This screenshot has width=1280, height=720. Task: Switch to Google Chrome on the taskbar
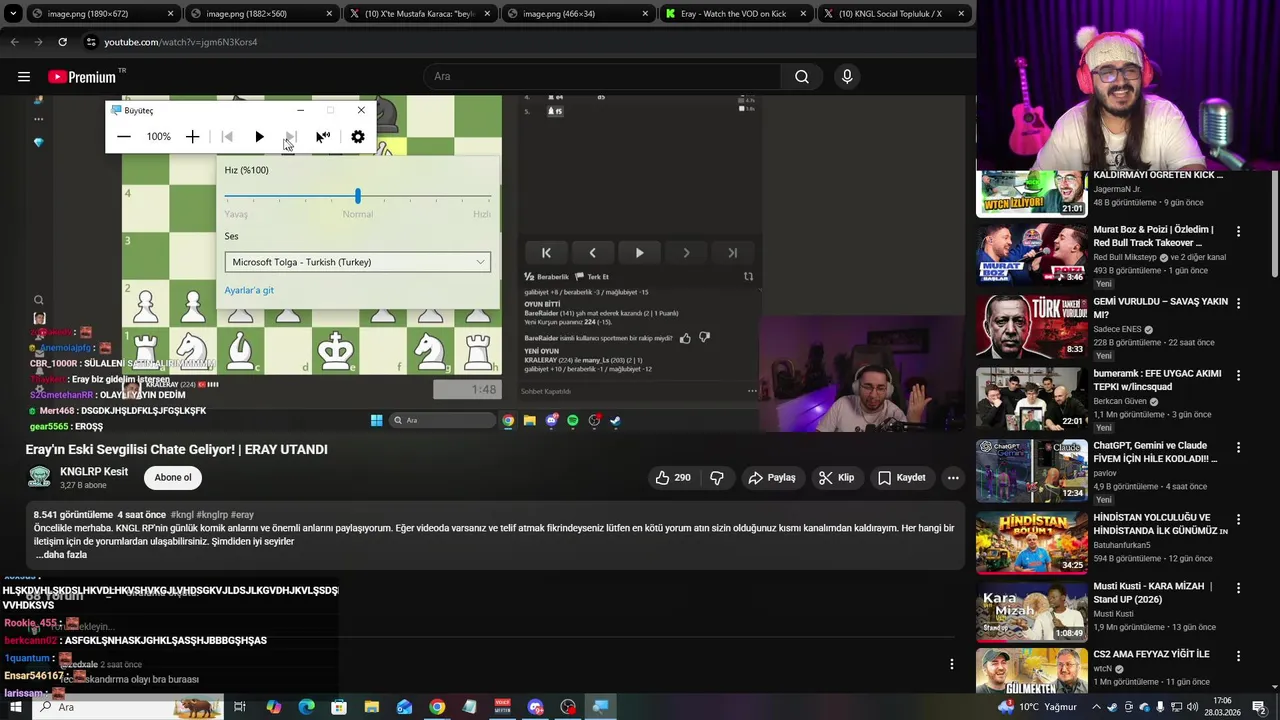[x=437, y=707]
